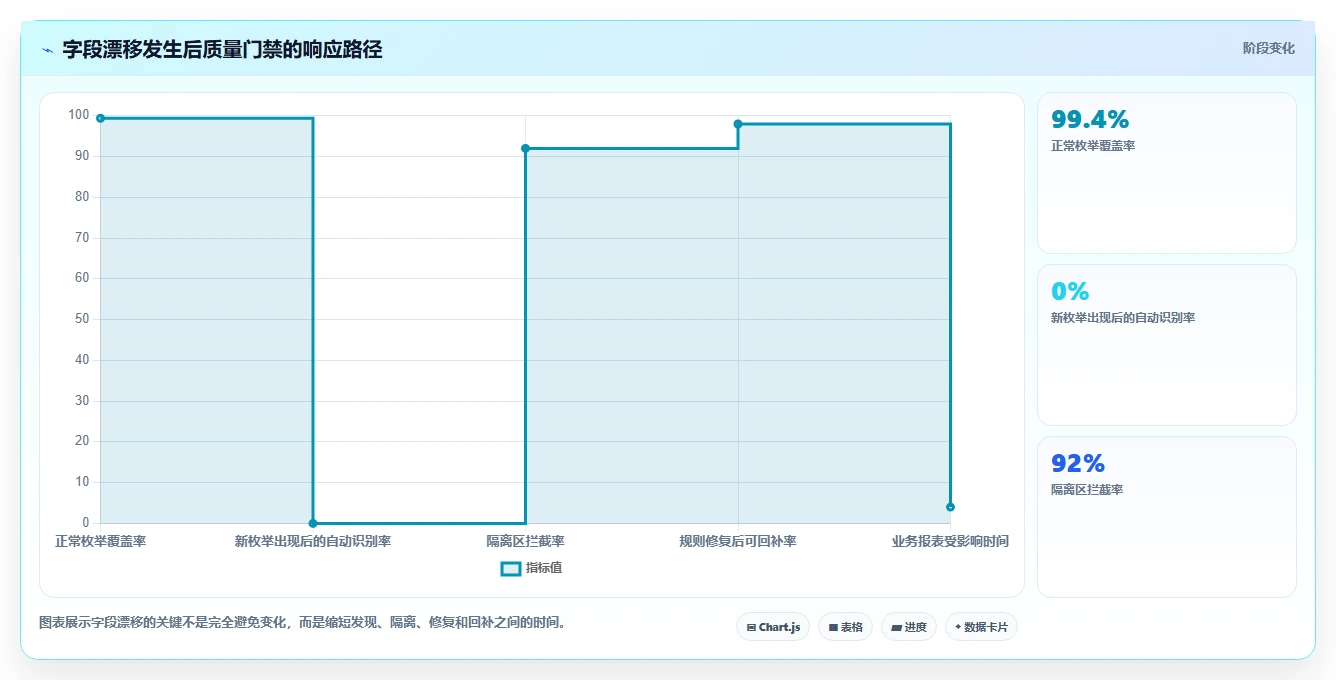Click the data point at 规则修复后可回补率
The width and height of the screenshot is (1336, 680).
(738, 124)
